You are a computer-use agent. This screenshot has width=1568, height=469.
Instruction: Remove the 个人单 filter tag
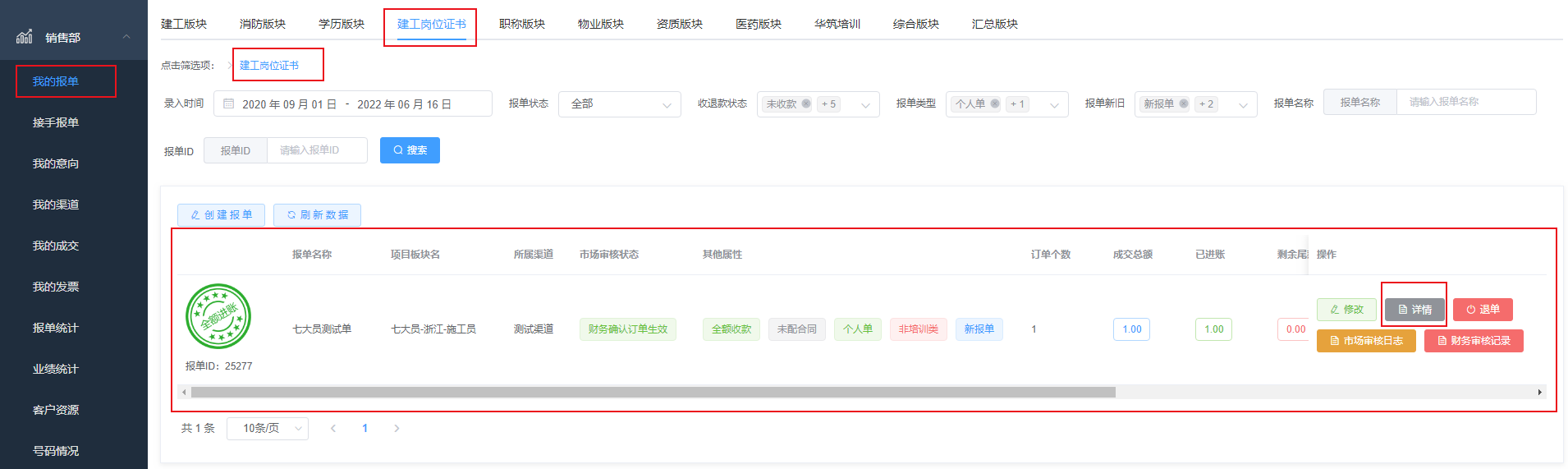[995, 103]
